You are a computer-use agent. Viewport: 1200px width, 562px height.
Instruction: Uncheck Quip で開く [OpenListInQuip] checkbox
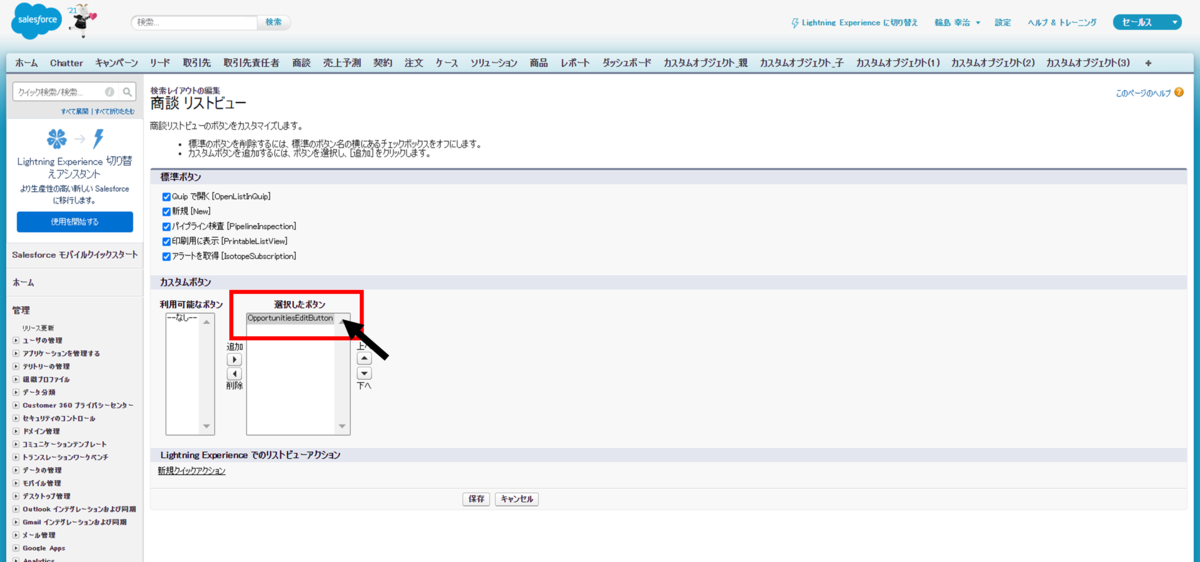(166, 197)
